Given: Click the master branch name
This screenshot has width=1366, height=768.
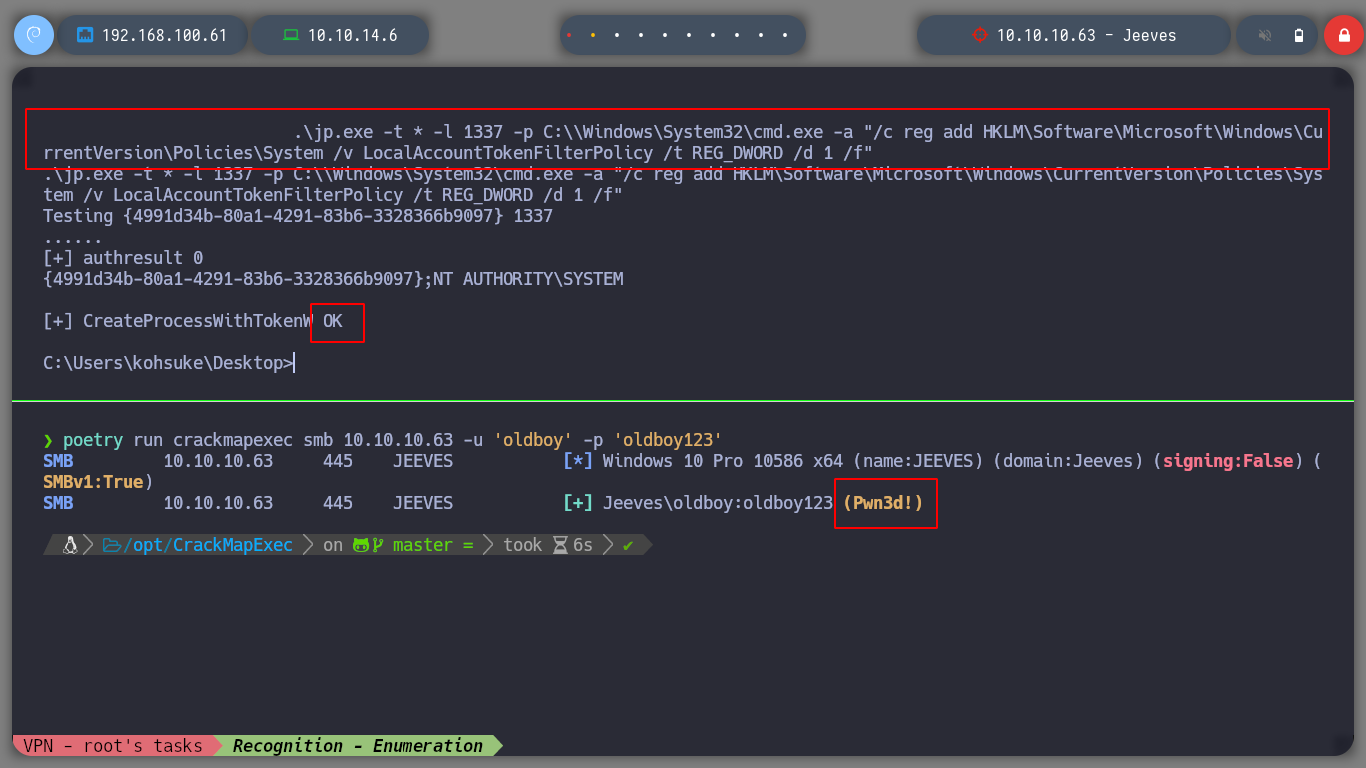Looking at the screenshot, I should tap(422, 545).
